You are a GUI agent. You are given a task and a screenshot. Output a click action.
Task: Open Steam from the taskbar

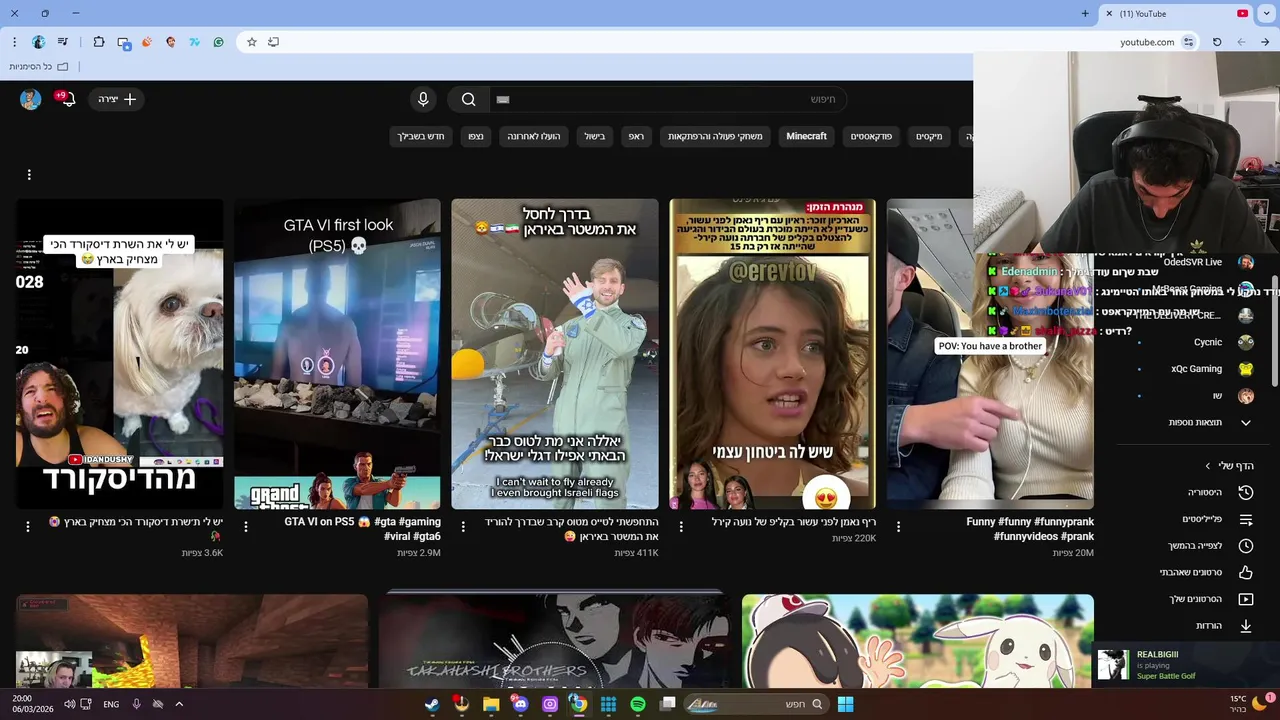(432, 704)
